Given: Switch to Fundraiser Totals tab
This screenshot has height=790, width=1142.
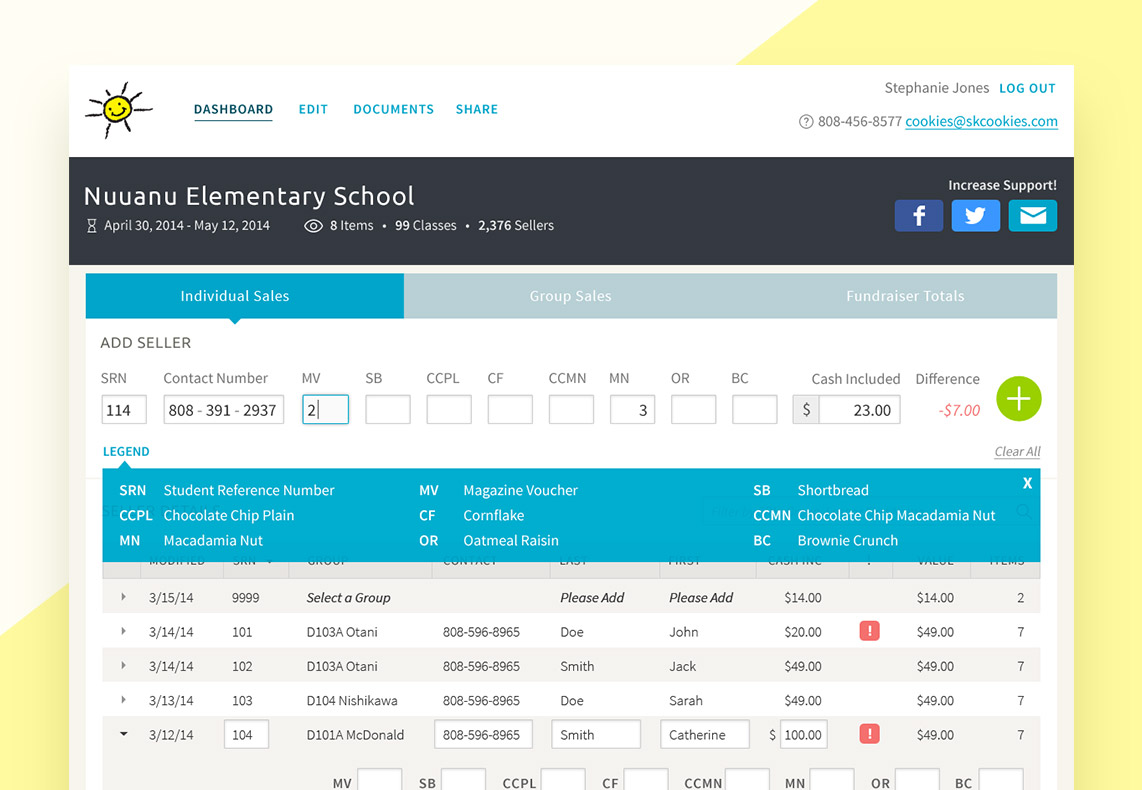Looking at the screenshot, I should click(905, 296).
